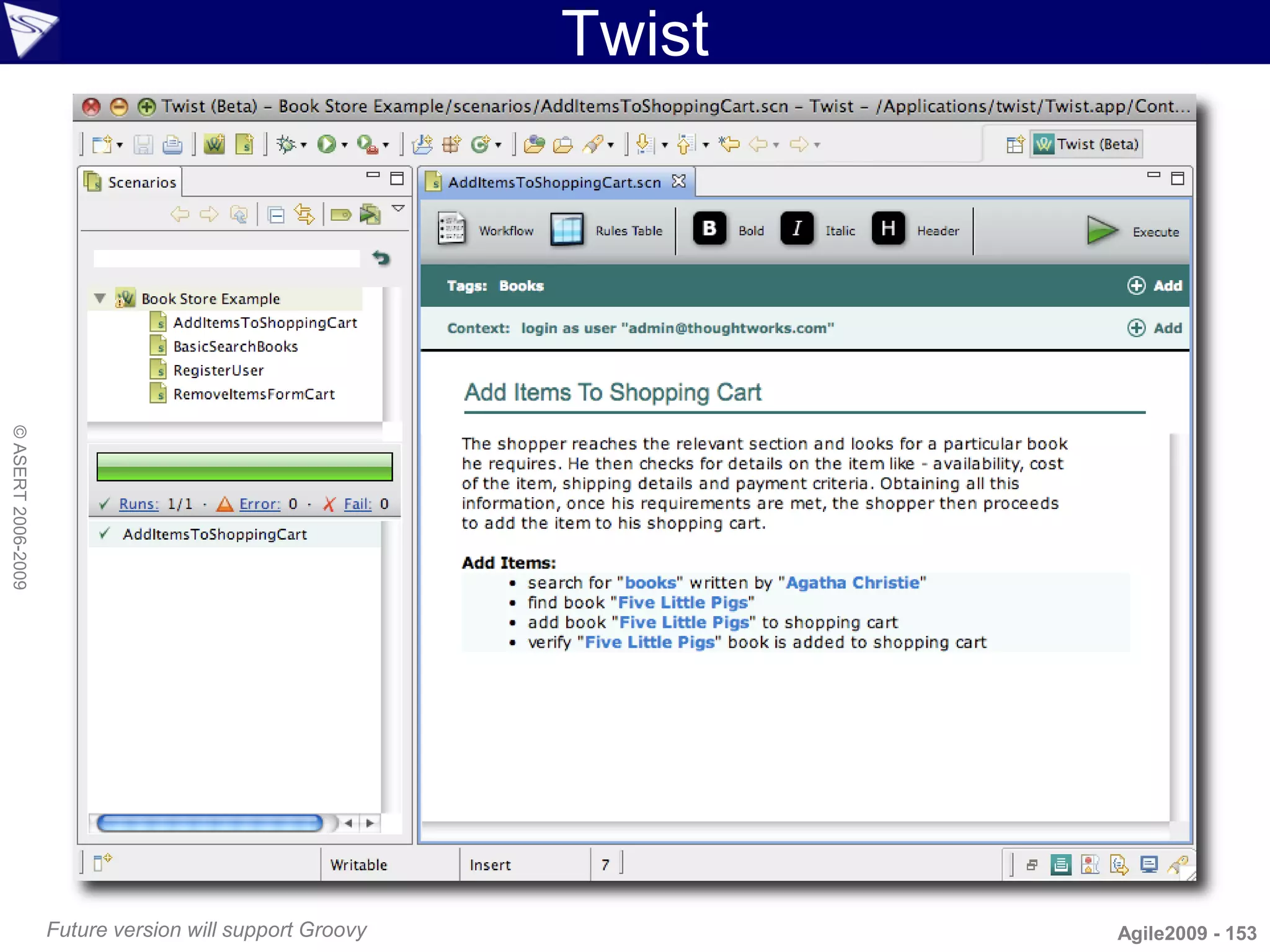Apply Header formatting with the H icon
The height and width of the screenshot is (952, 1270).
pyautogui.click(x=888, y=229)
